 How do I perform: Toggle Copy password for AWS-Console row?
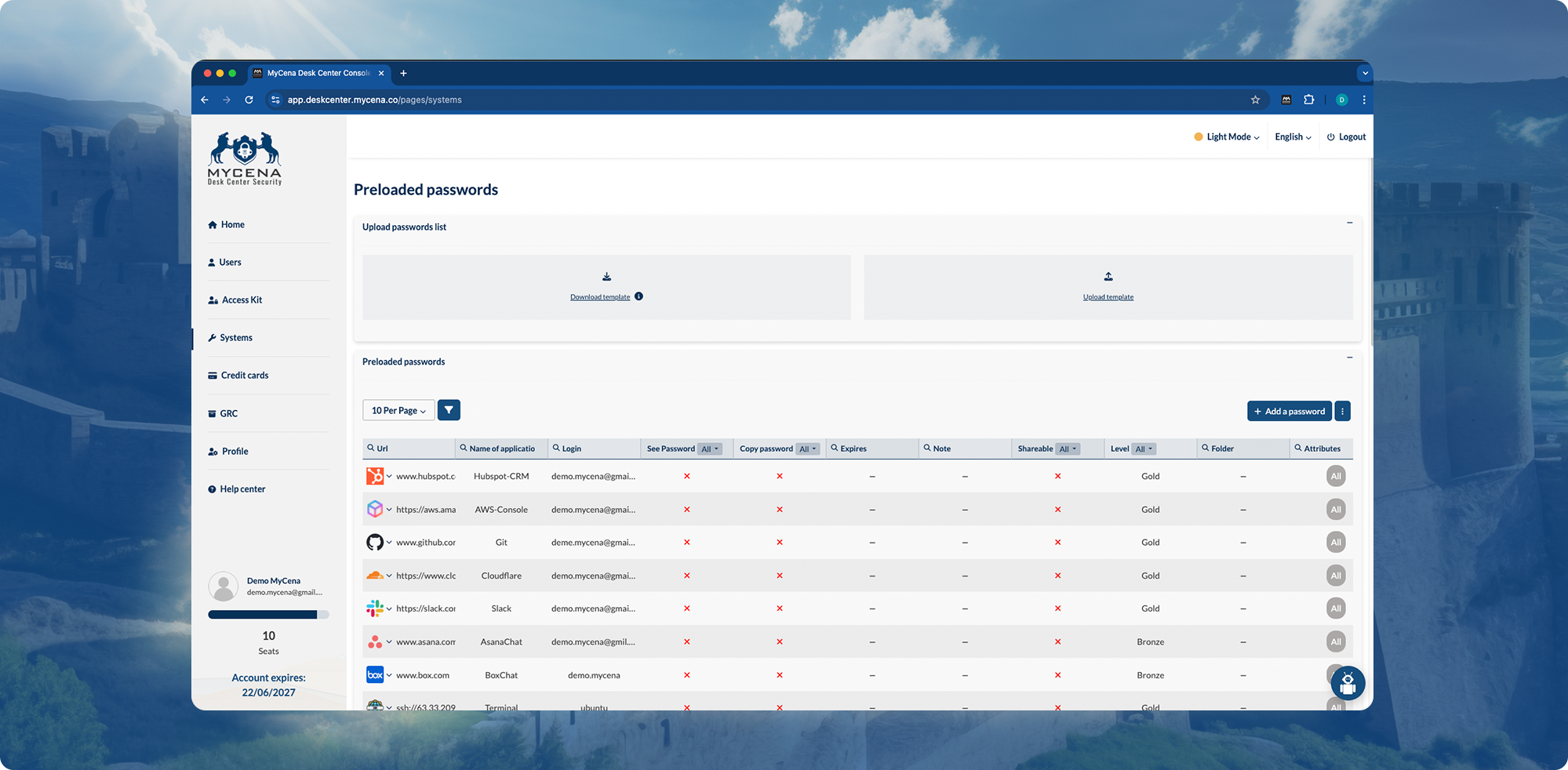[x=779, y=510]
